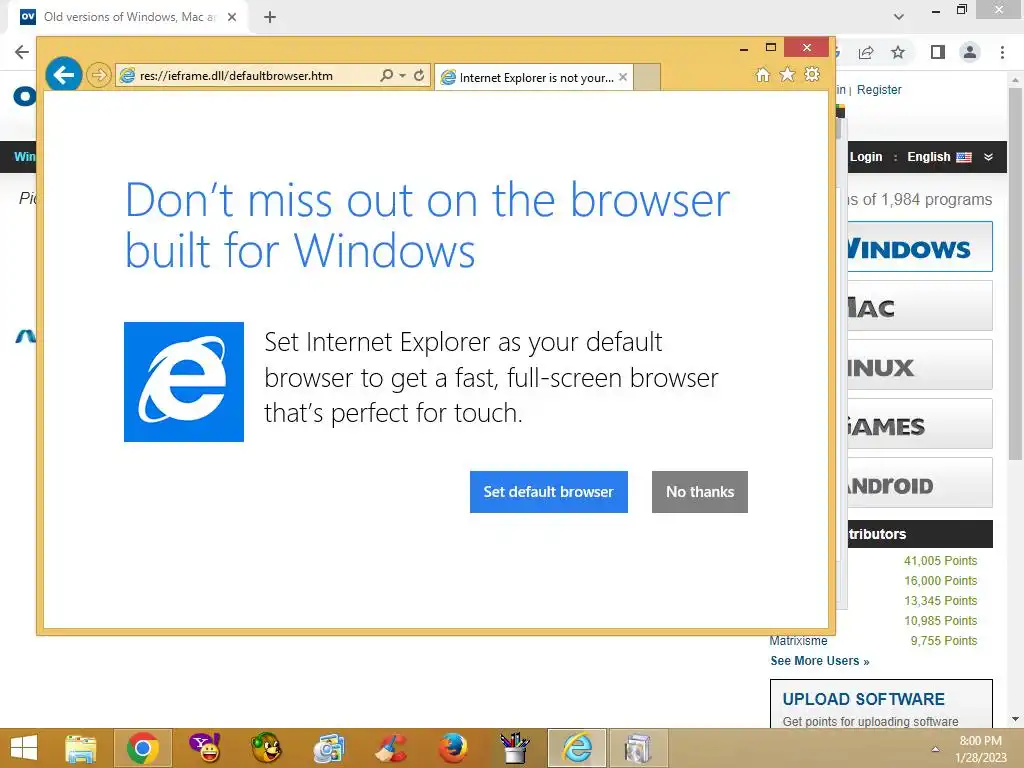Image resolution: width=1024 pixels, height=768 pixels.
Task: Click the scrollbar down arrow in Chrome
Action: [x=1015, y=719]
